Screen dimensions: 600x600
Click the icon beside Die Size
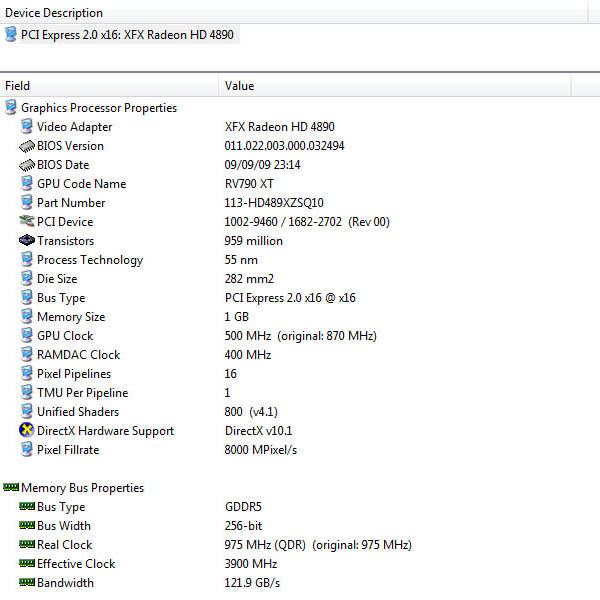(26, 279)
